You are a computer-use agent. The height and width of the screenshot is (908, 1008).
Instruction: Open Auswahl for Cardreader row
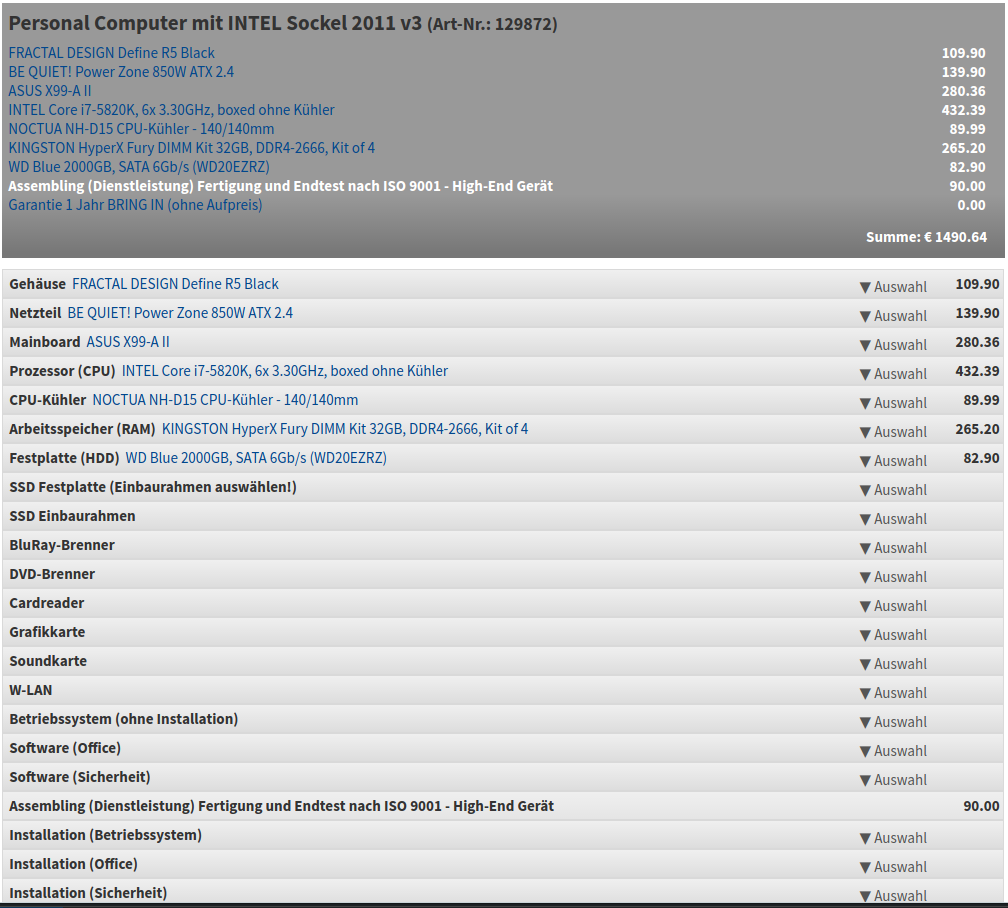[x=894, y=606]
